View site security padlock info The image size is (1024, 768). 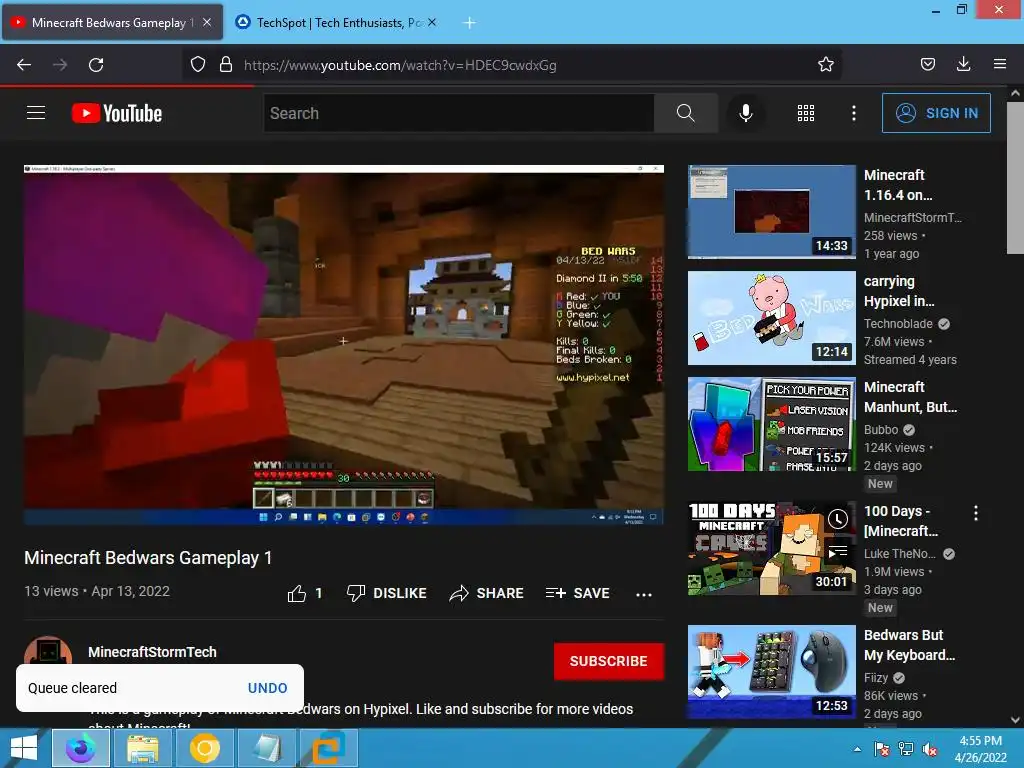(x=226, y=65)
